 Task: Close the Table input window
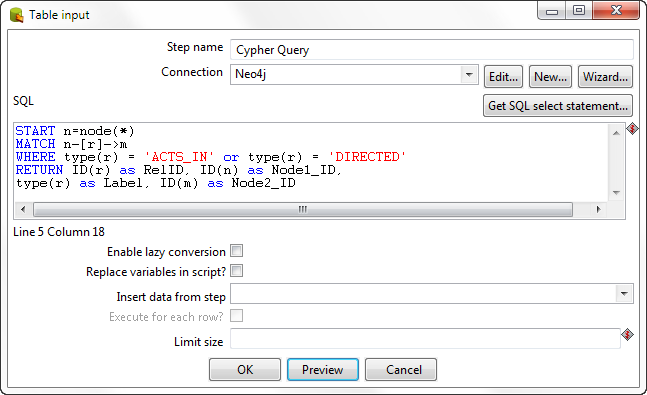point(616,11)
